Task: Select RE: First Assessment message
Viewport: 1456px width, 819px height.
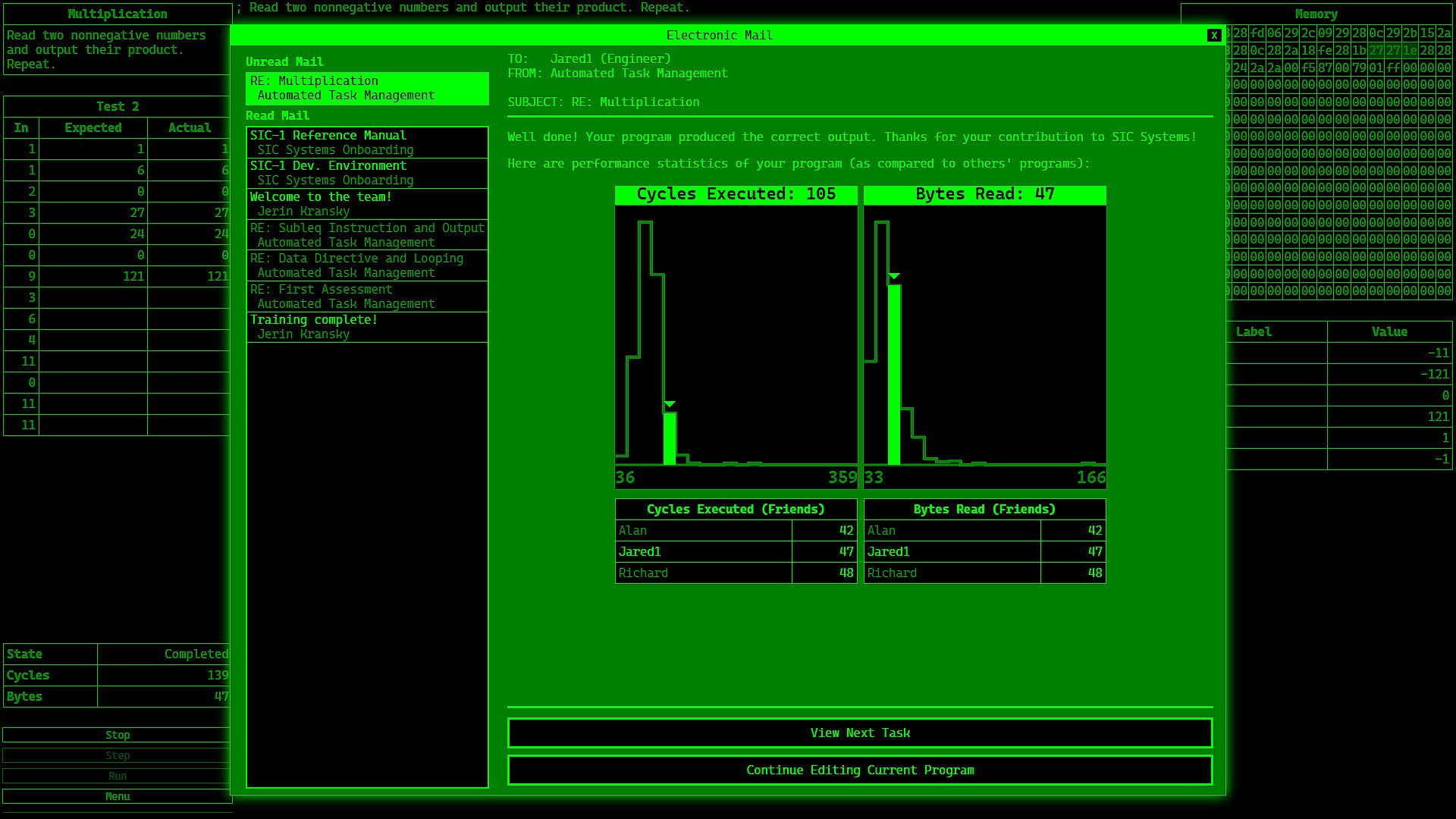Action: (367, 297)
